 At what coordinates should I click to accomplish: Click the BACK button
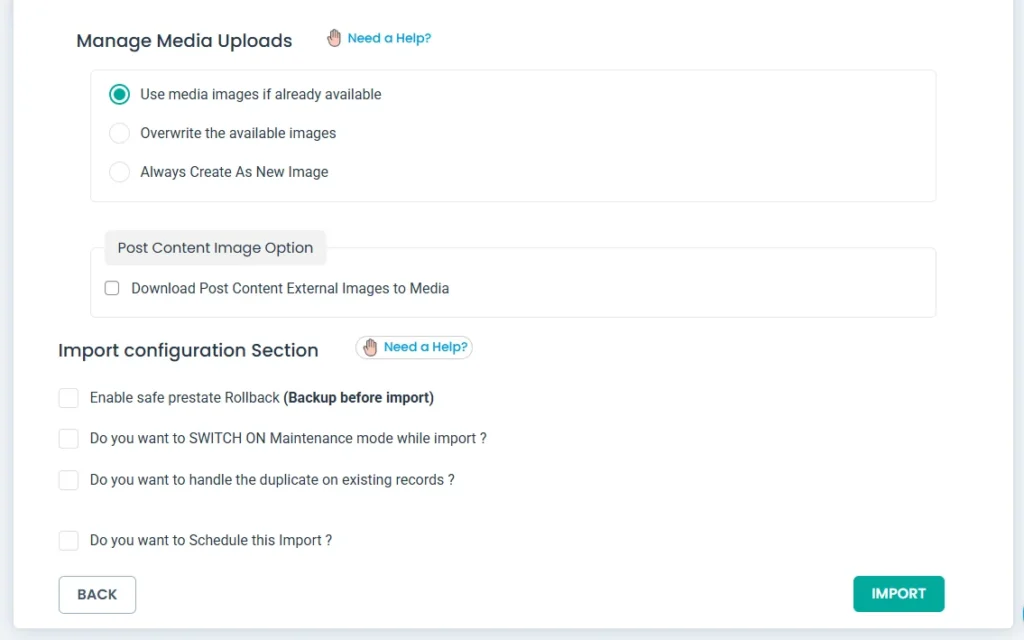click(x=97, y=594)
